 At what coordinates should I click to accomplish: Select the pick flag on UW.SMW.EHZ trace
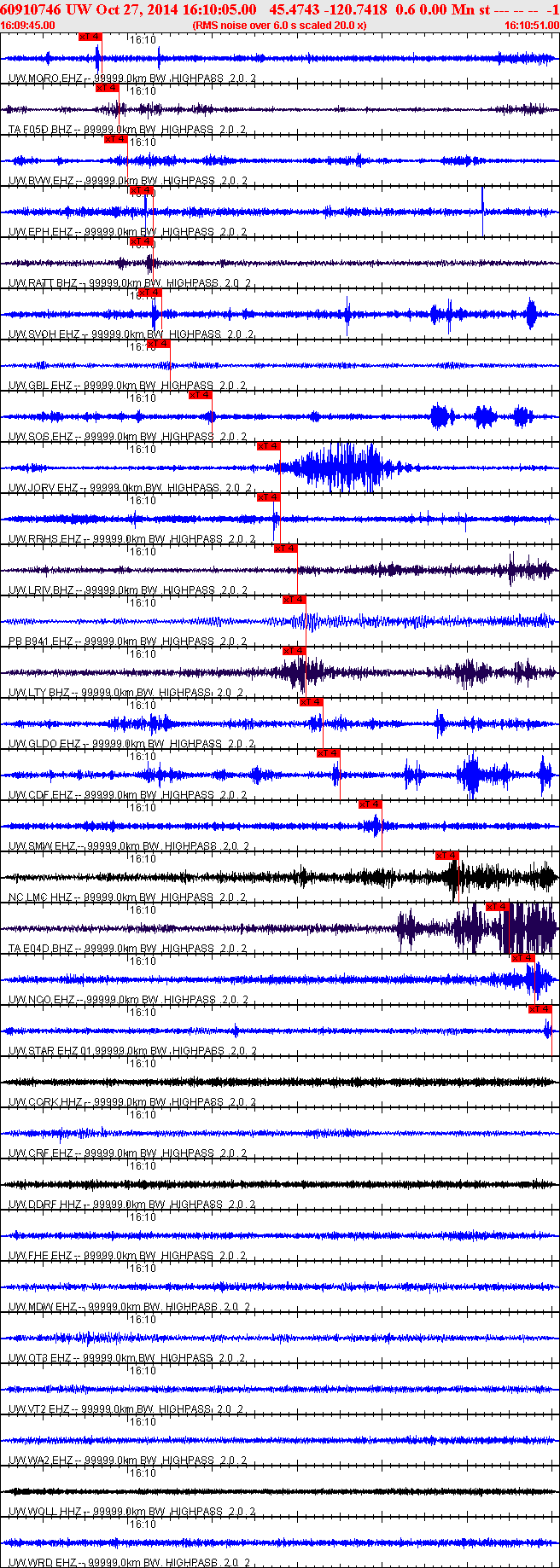[x=370, y=804]
